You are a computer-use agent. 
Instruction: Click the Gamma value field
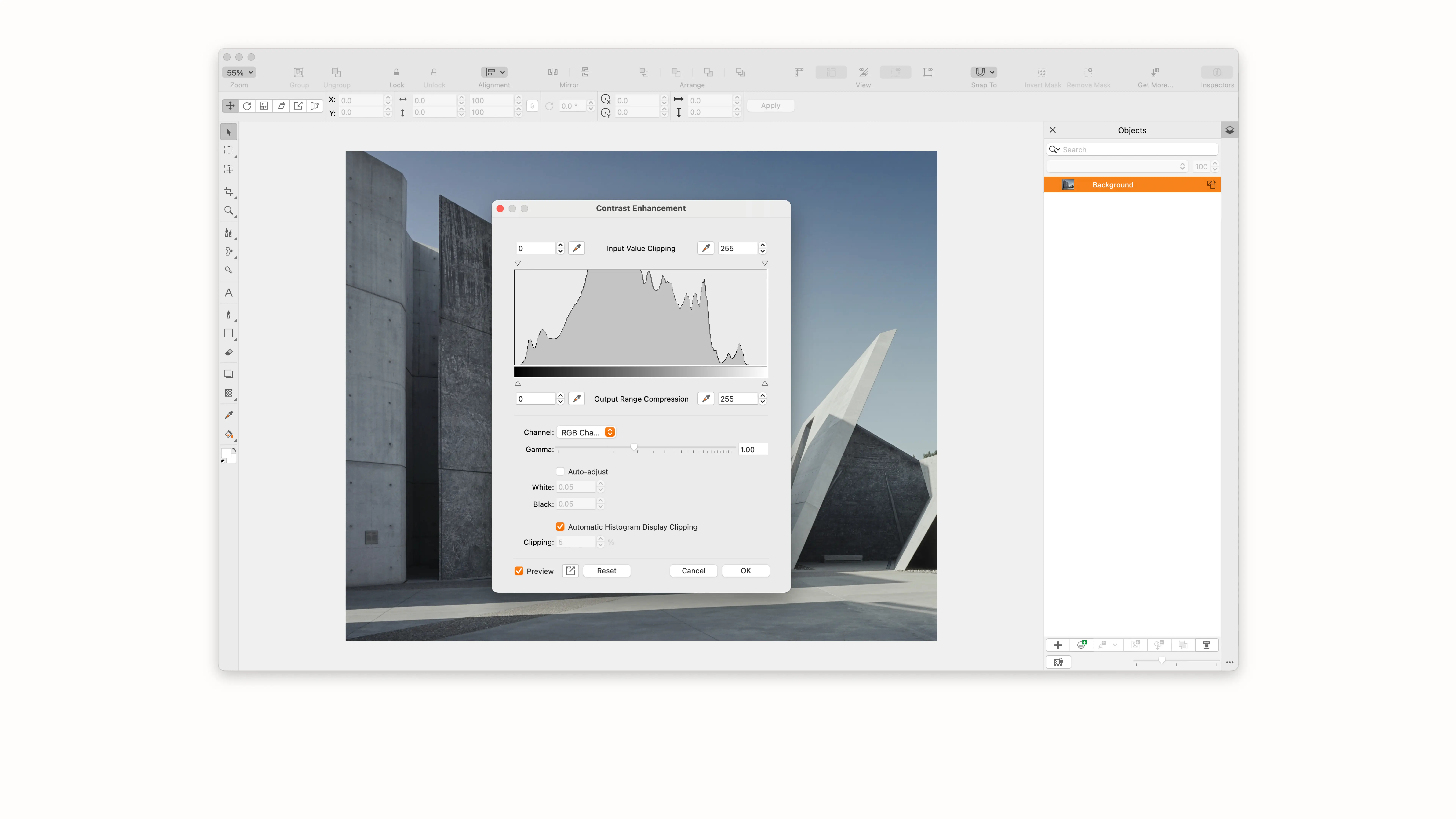tap(753, 449)
